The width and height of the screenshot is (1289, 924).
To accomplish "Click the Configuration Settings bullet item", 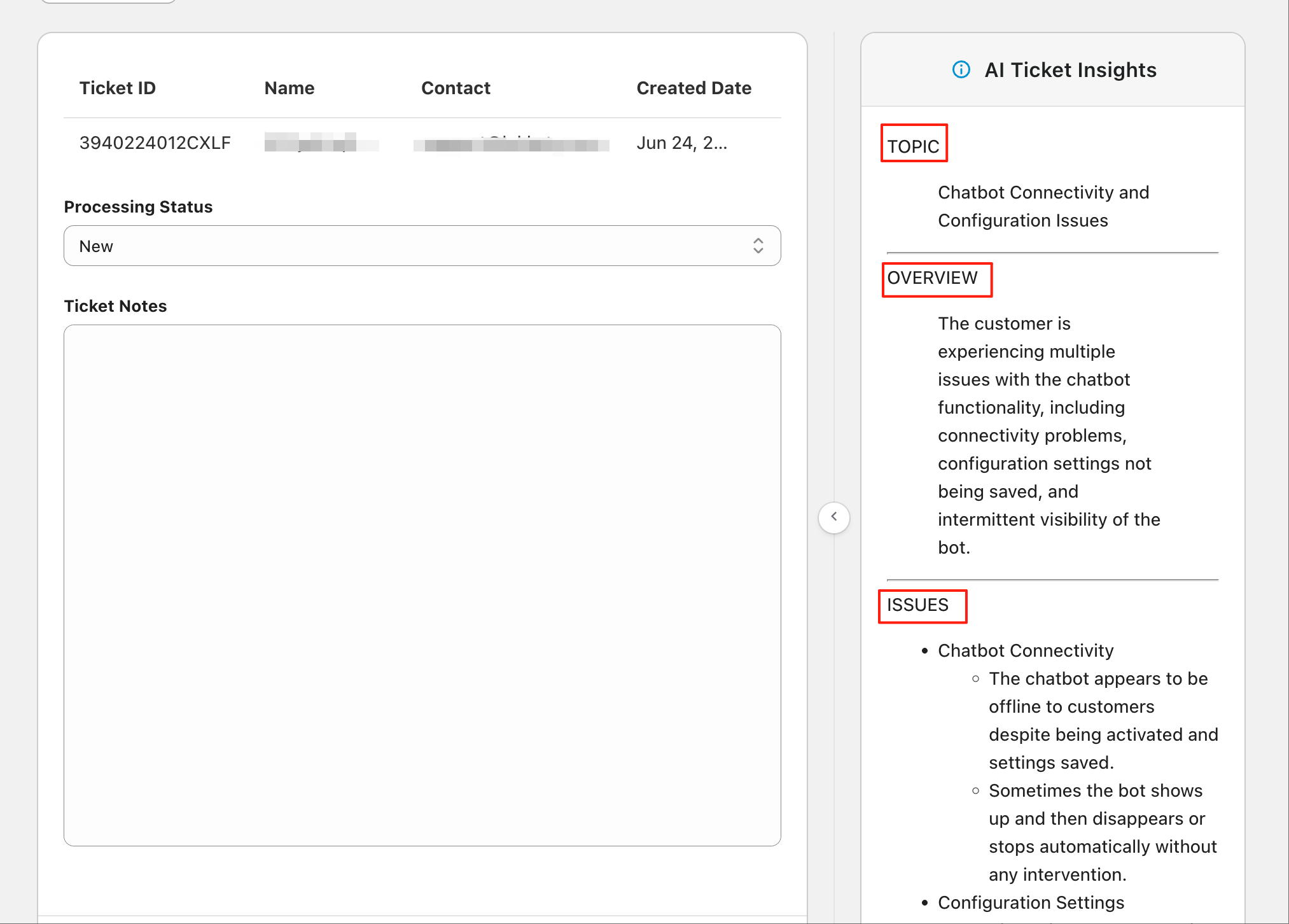I will click(1031, 902).
